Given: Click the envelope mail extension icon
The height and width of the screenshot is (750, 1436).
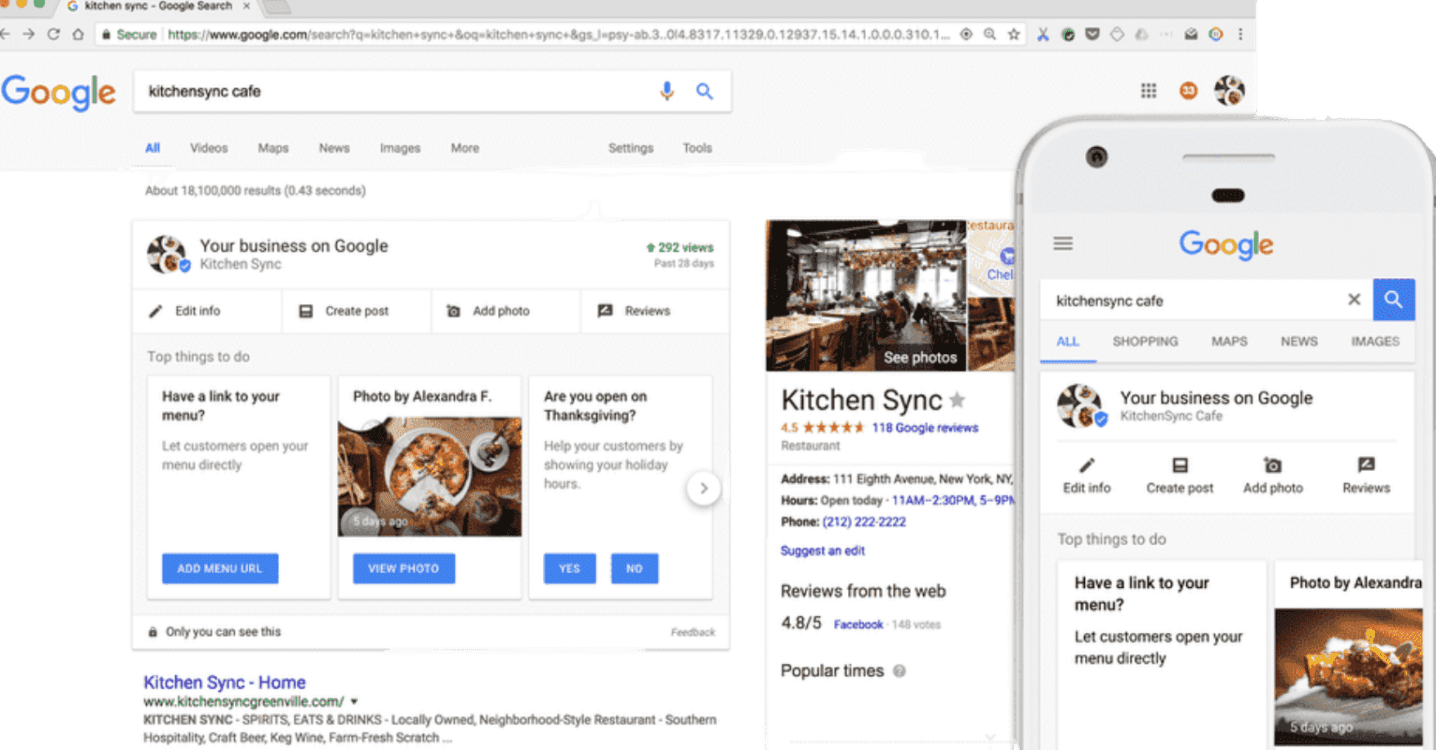Looking at the screenshot, I should click(1191, 34).
